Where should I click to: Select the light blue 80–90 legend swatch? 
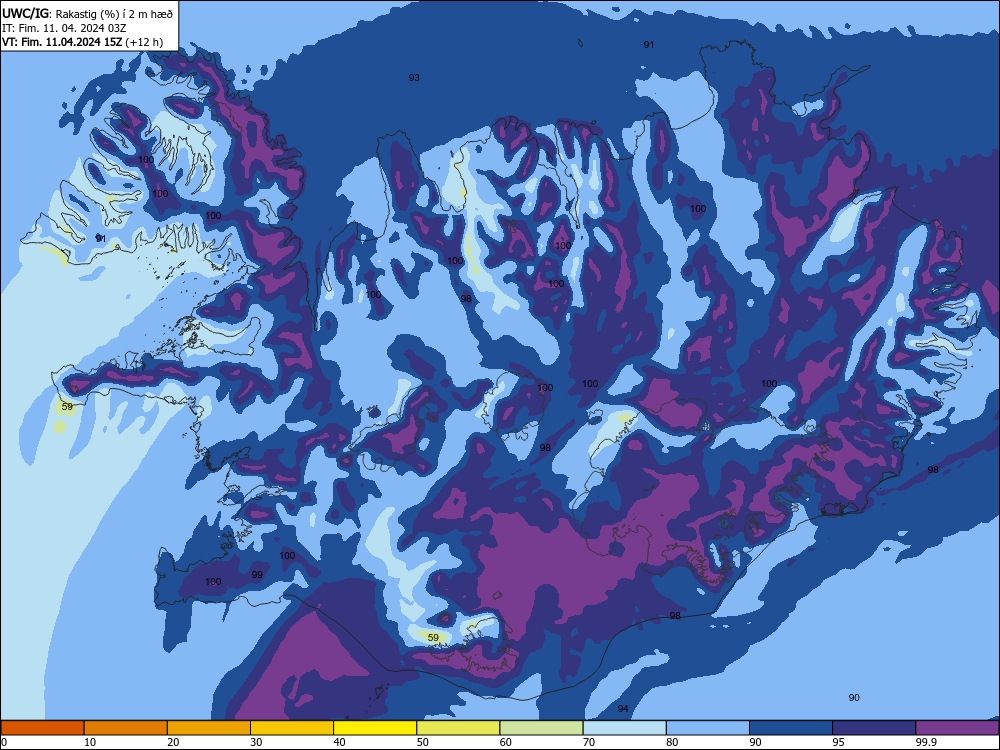[x=708, y=728]
